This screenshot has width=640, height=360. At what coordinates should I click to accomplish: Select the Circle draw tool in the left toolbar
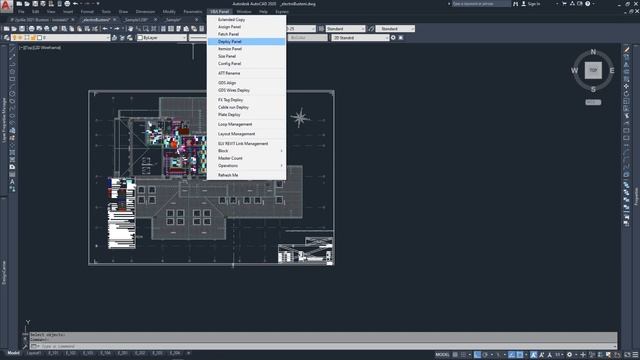click(12, 93)
